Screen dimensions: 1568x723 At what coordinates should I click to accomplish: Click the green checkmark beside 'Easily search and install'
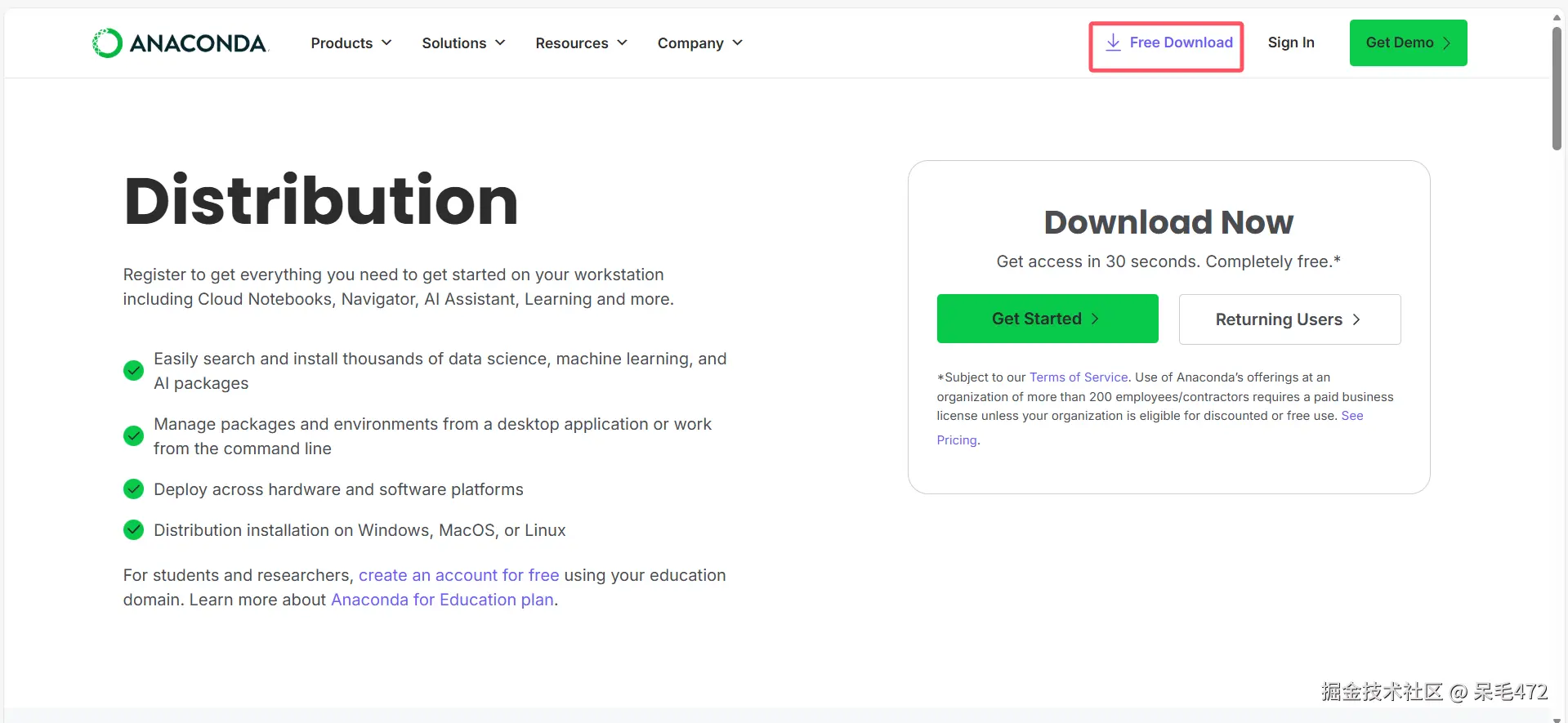133,370
